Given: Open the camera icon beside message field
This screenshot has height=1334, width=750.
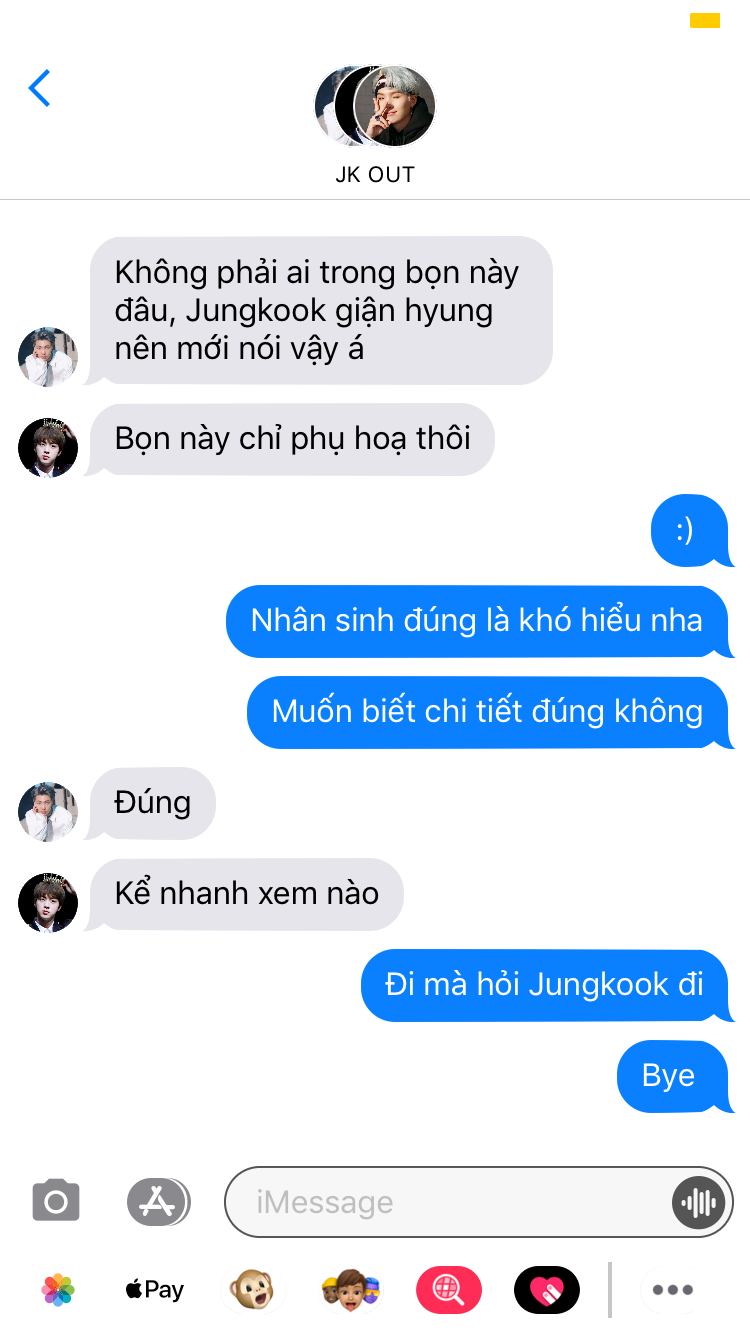Looking at the screenshot, I should tap(56, 1201).
